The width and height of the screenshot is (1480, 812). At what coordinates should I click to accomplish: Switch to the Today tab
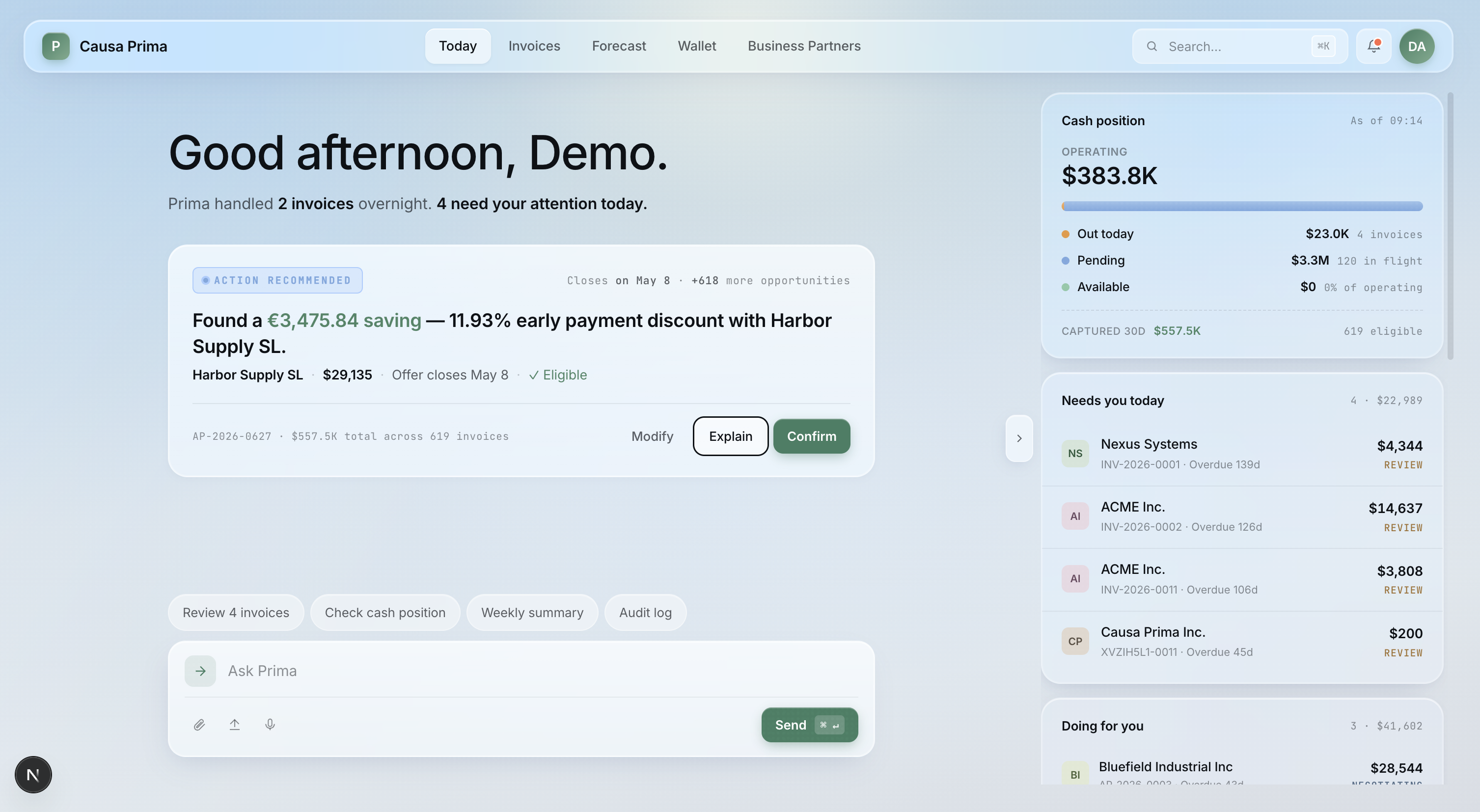coord(458,46)
